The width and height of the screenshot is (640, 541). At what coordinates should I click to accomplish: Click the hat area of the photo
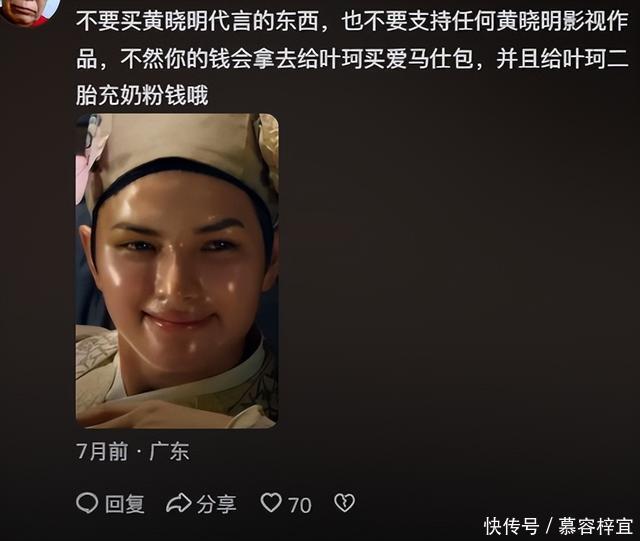point(184,141)
